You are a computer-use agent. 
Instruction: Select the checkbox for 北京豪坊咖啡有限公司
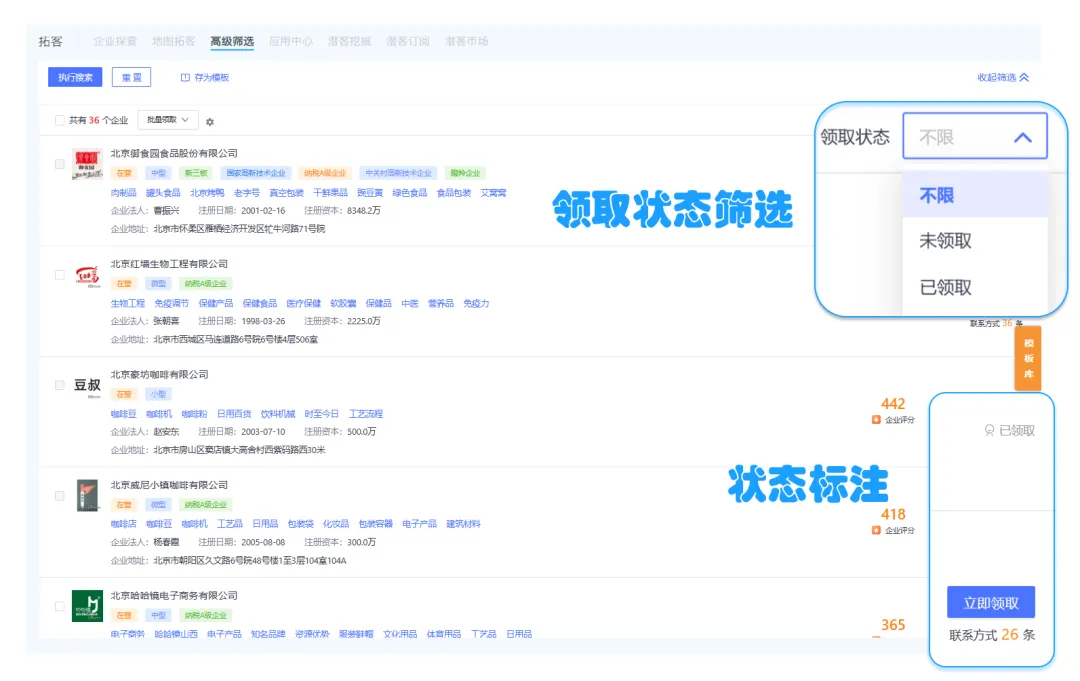pyautogui.click(x=60, y=385)
